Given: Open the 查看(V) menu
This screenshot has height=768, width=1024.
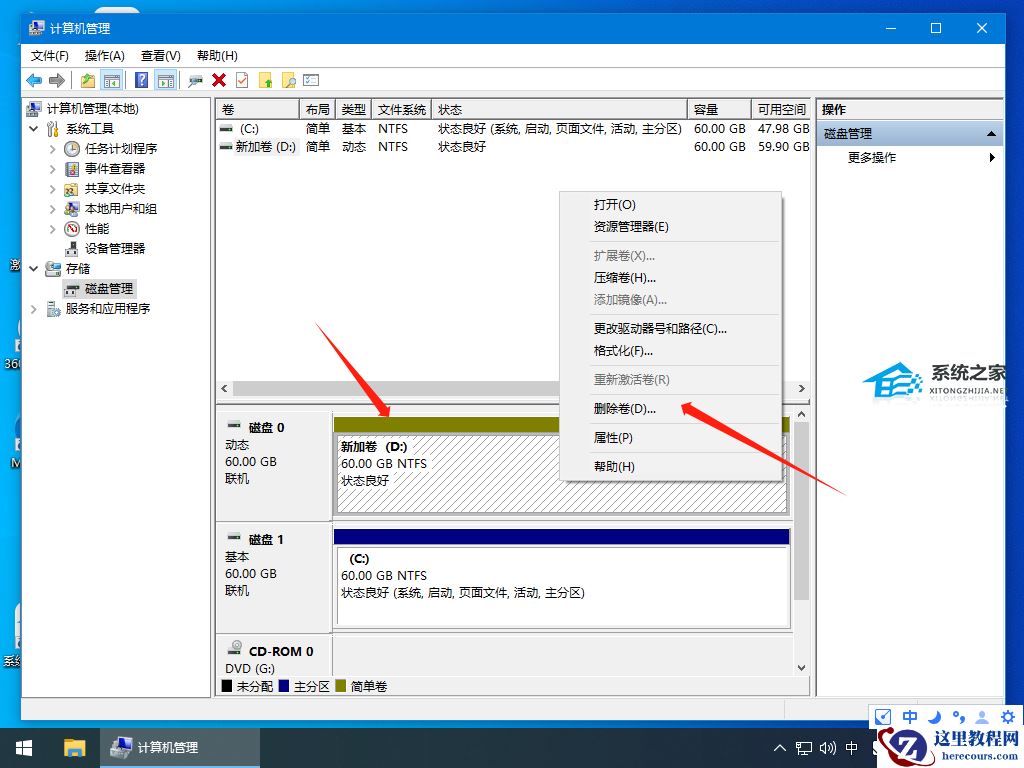Looking at the screenshot, I should [159, 55].
